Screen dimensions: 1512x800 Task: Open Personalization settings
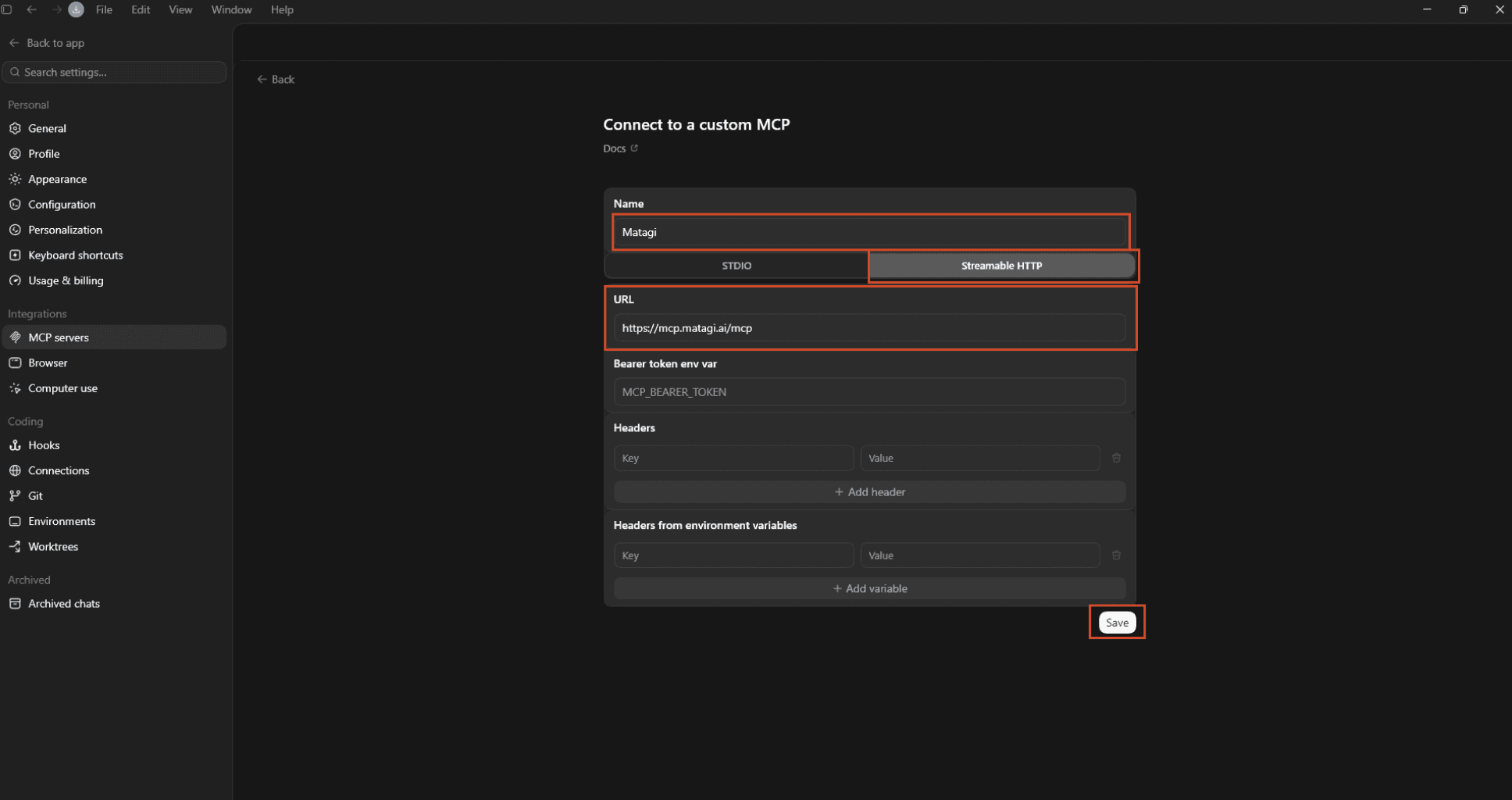(x=114, y=230)
